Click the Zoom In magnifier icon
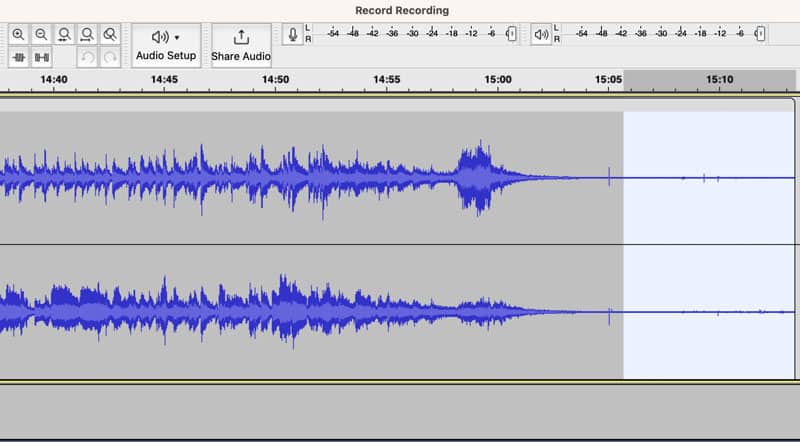Viewport: 800px width, 442px height. 18,34
